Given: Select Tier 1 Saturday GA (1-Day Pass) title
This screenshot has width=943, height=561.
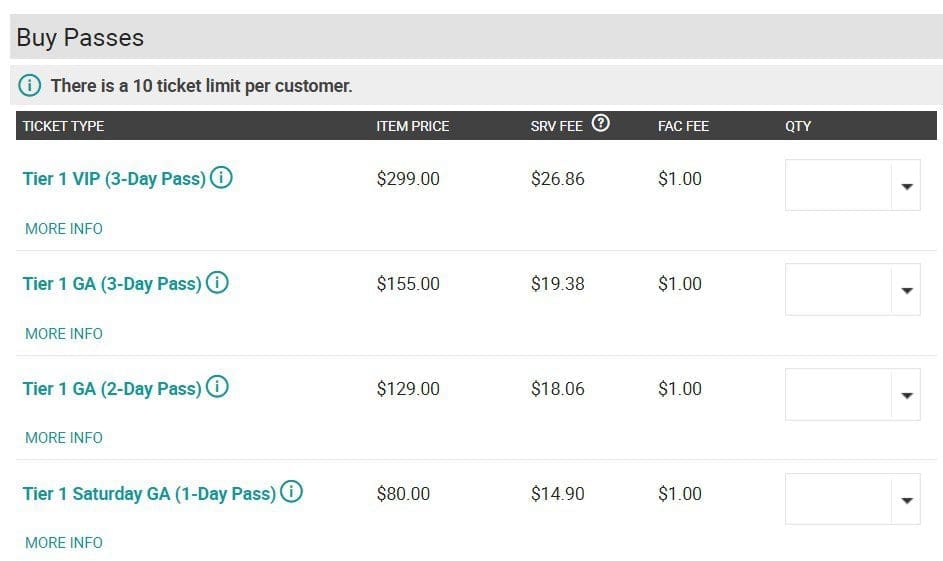Looking at the screenshot, I should point(149,494).
